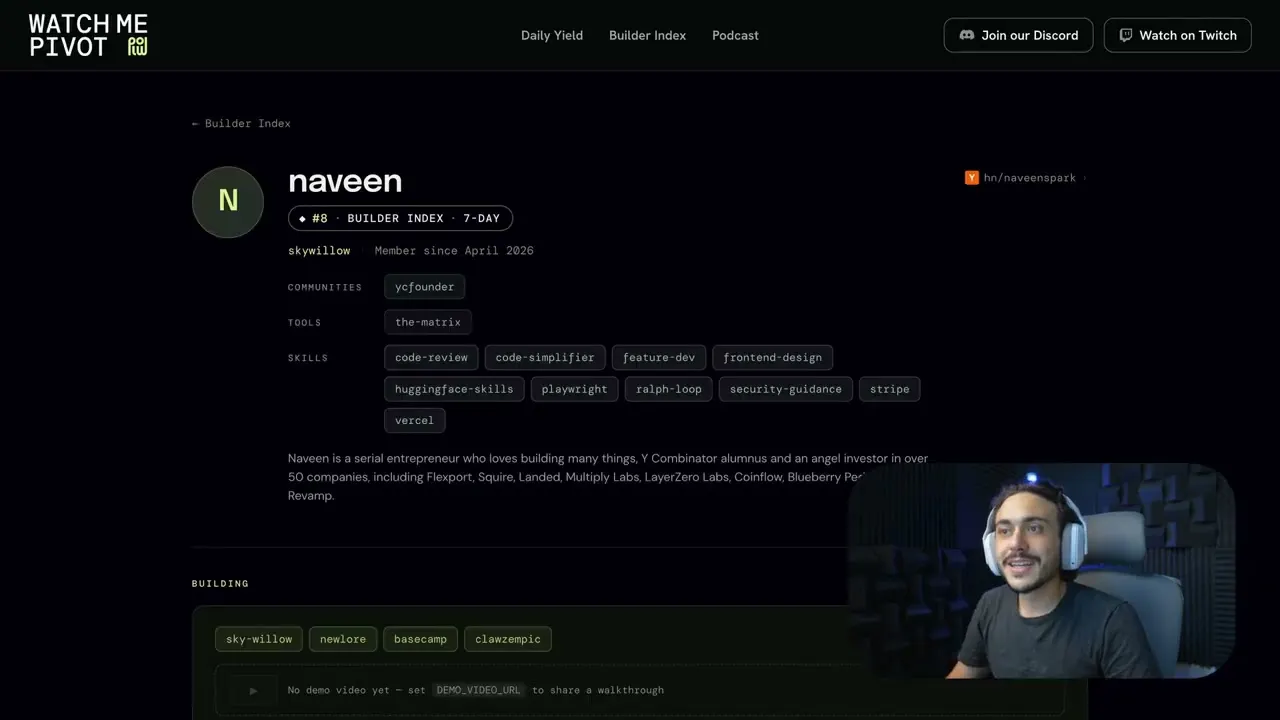Screen dimensions: 1280x720
Task: Click the ralph-loop skill tag
Action: click(x=669, y=389)
